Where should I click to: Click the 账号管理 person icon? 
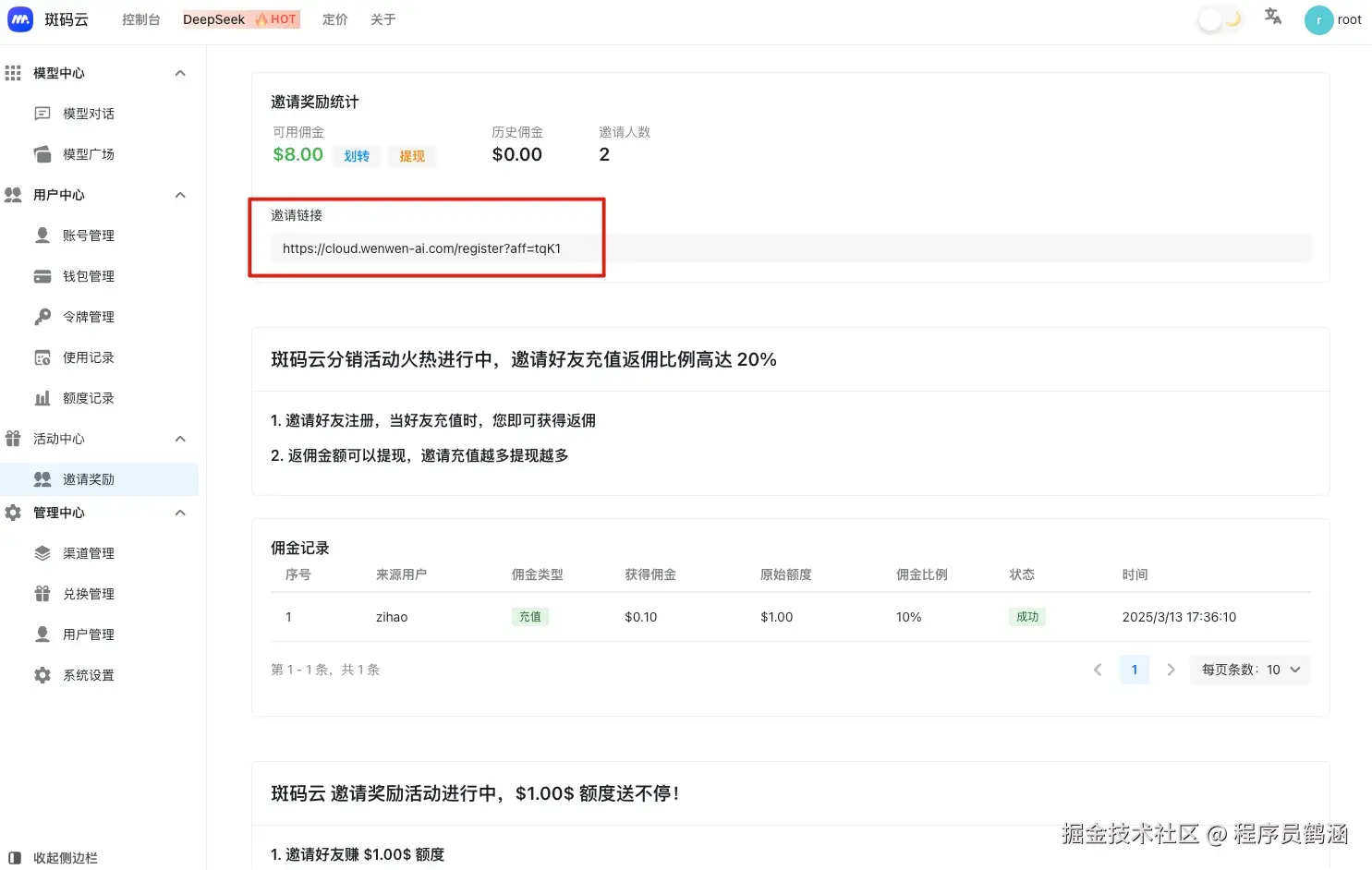[x=42, y=236]
